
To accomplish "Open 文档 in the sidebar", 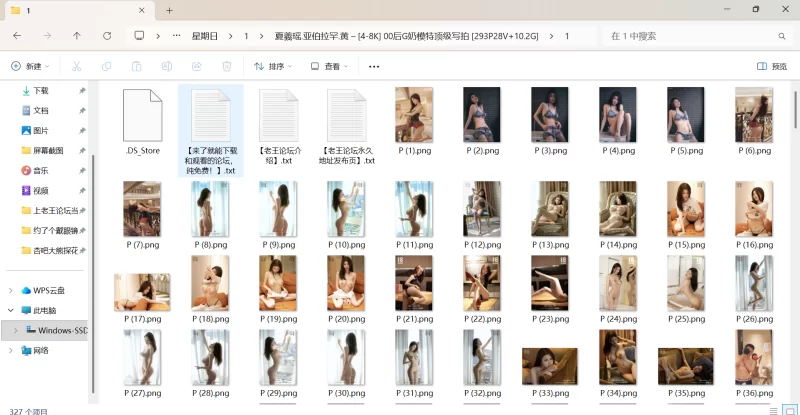I will (41, 111).
